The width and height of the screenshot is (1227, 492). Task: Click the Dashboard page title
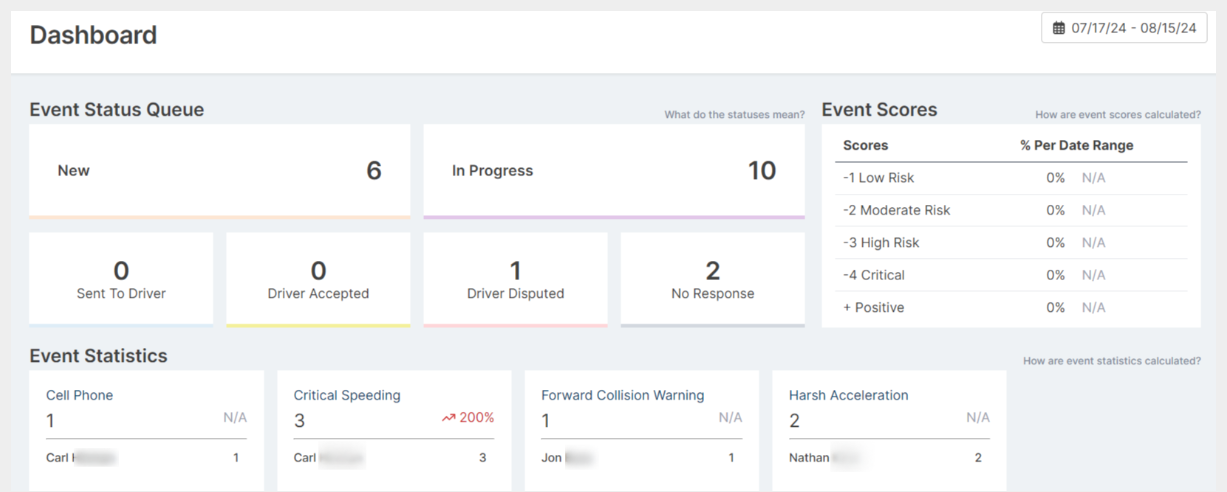pos(93,35)
